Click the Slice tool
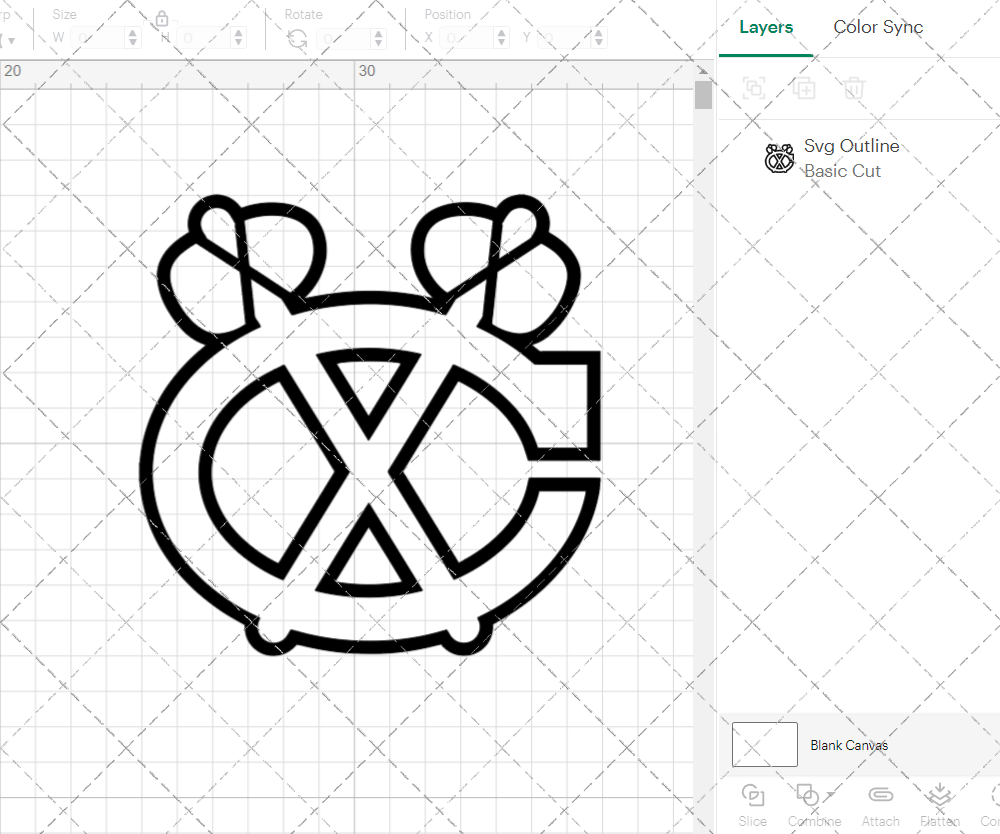 (x=753, y=806)
